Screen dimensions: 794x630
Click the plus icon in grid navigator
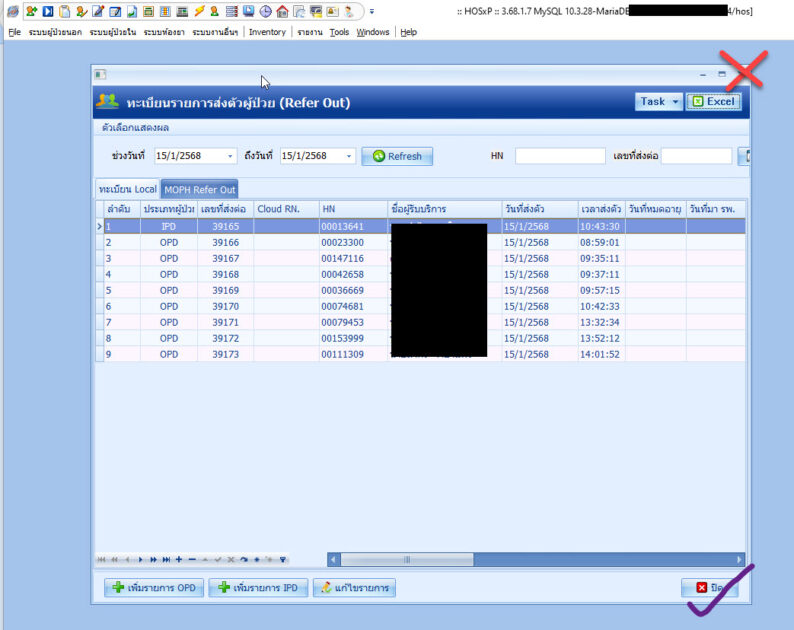179,559
